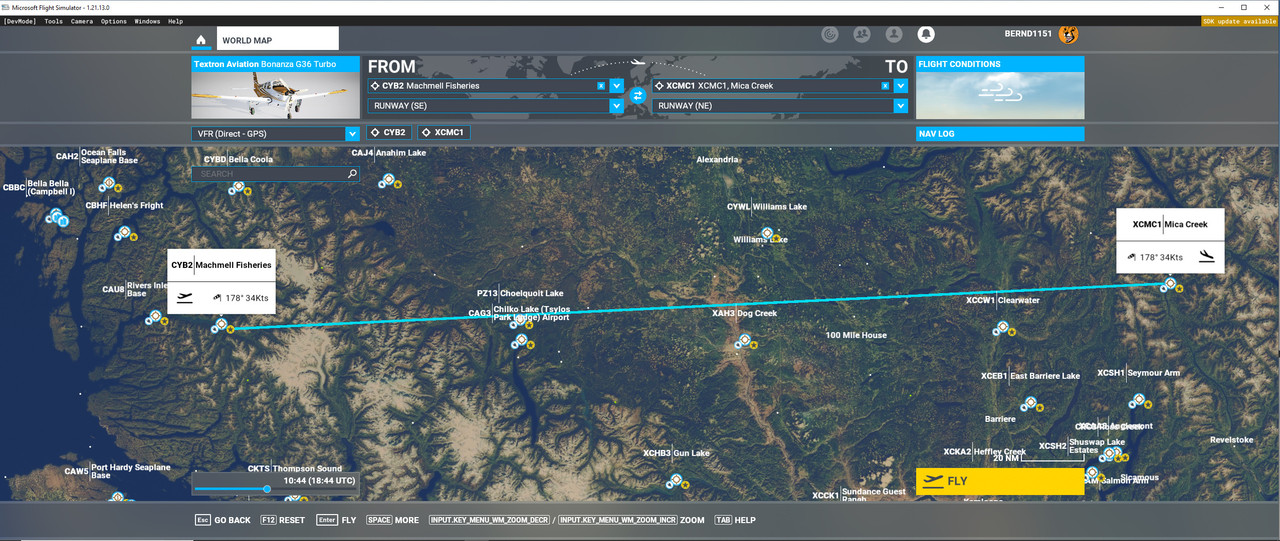Open the marketplace spiral icon
1280x541 pixels.
point(829,35)
